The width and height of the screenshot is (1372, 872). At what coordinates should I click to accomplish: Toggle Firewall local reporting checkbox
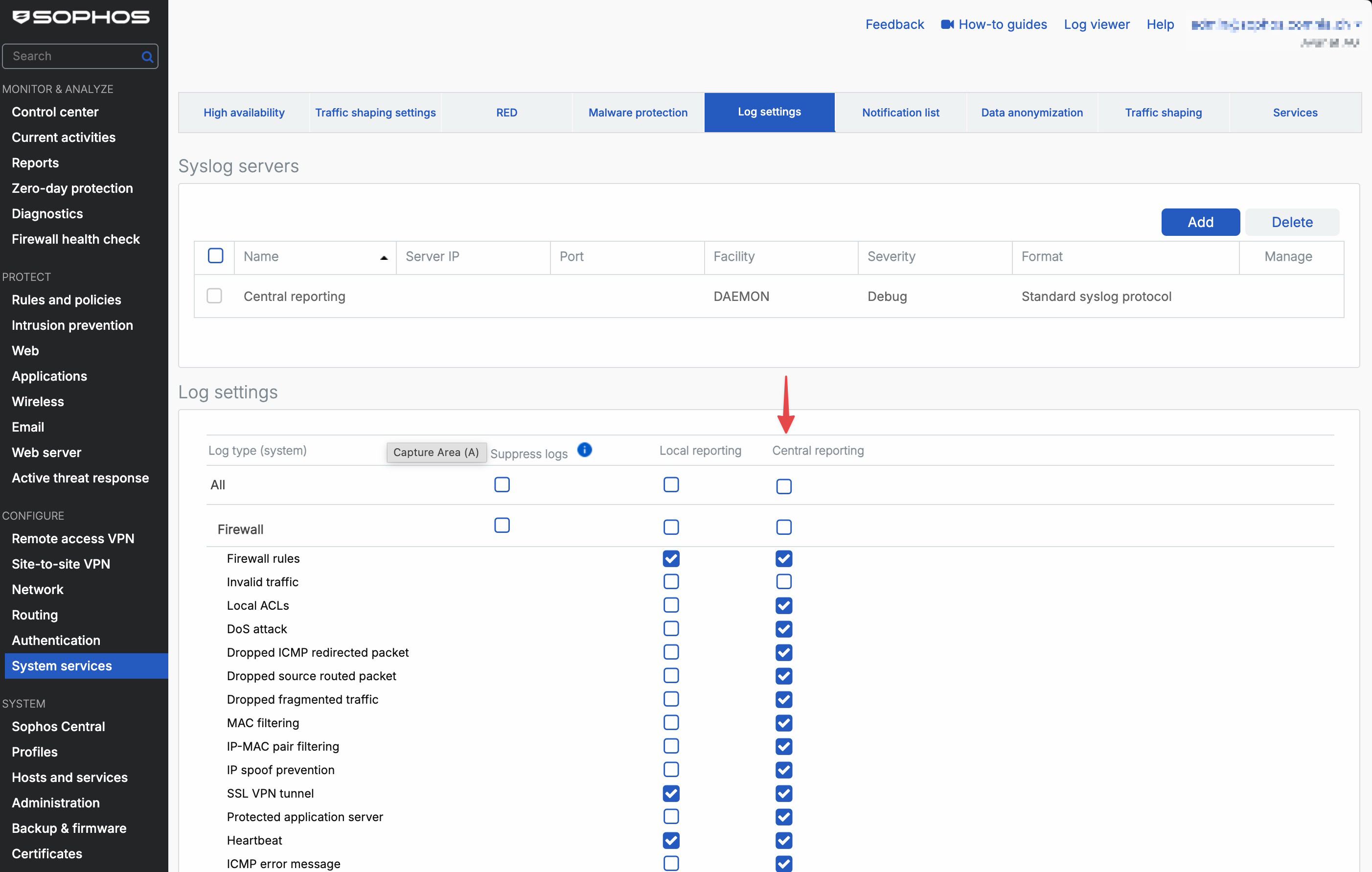671,527
